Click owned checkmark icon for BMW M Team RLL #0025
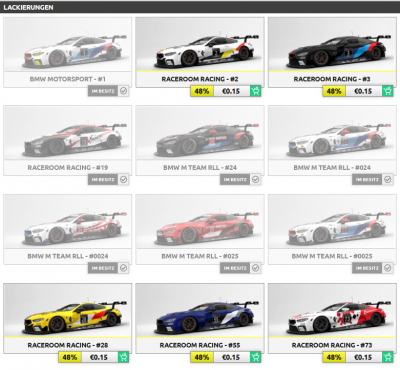Image resolution: width=400 pixels, height=370 pixels. pyautogui.click(x=387, y=268)
